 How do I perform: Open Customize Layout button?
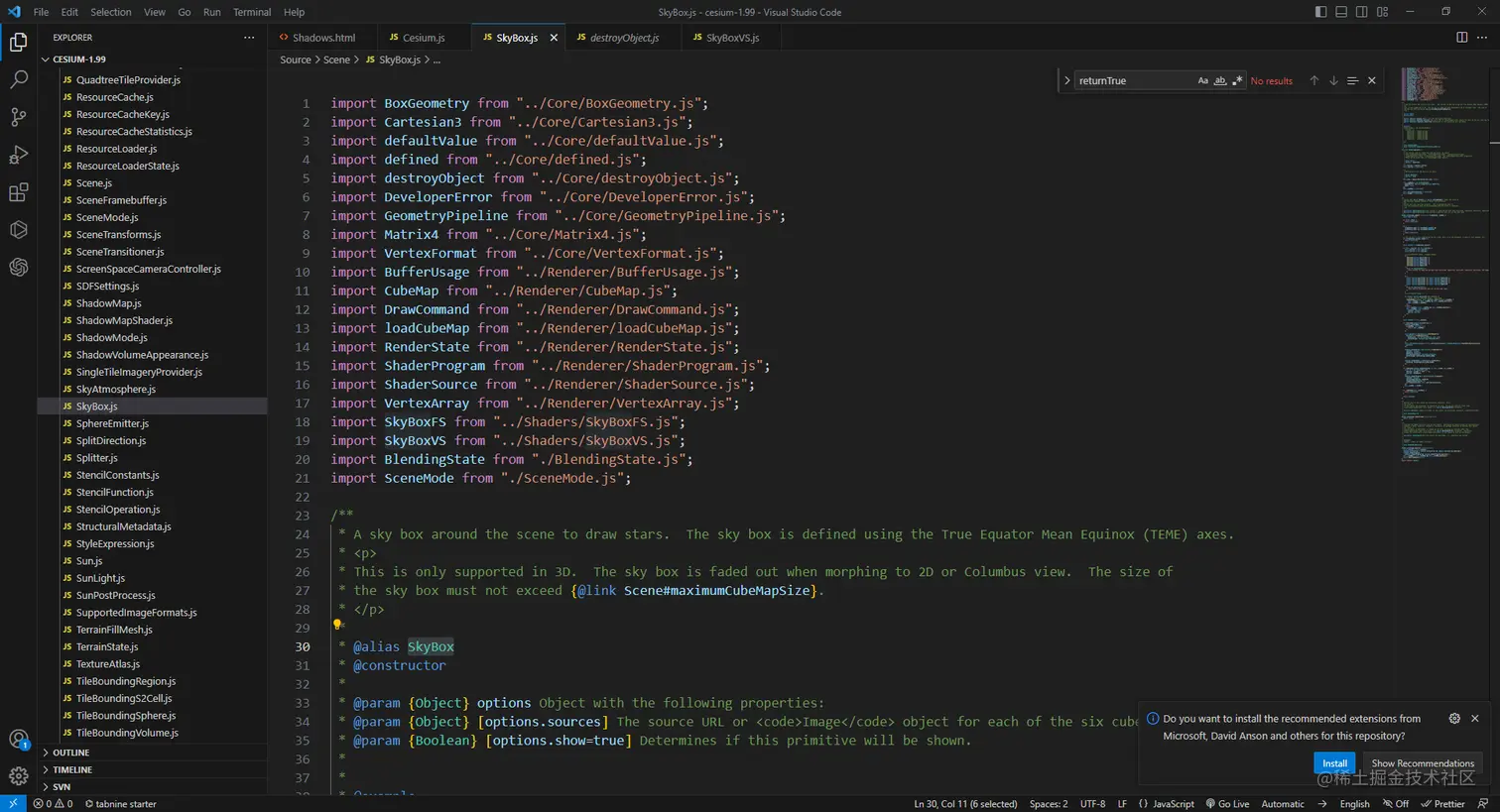point(1383,12)
